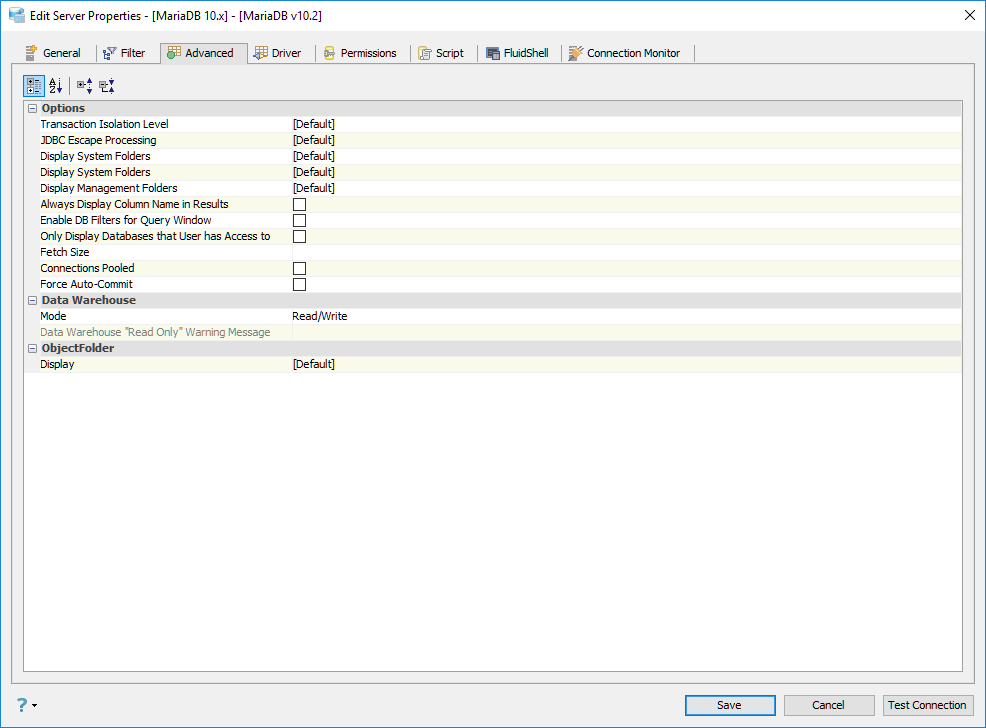
Task: Select the JDBC Escape Processing label
Action: coord(98,140)
